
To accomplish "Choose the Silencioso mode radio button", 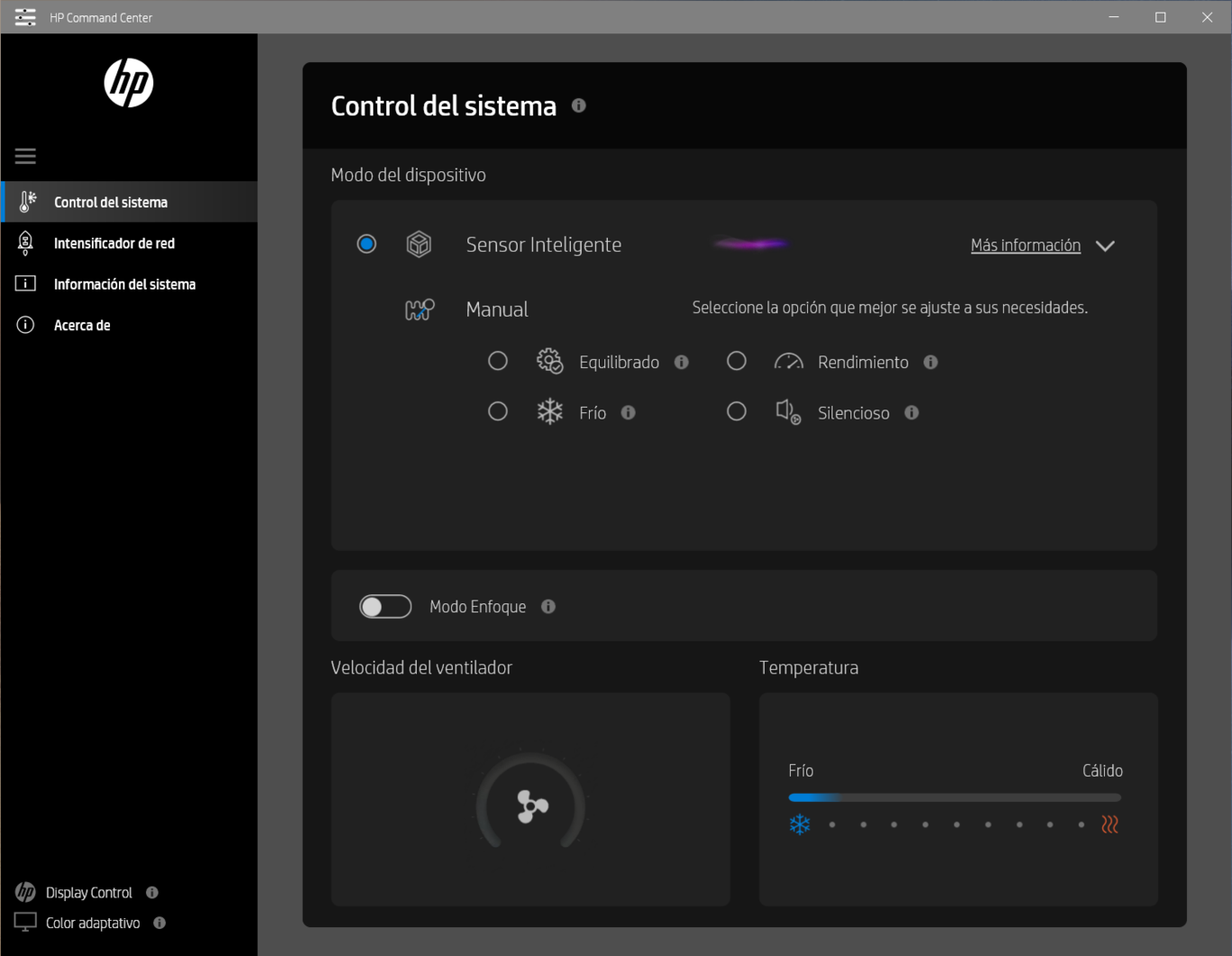I will click(x=737, y=412).
